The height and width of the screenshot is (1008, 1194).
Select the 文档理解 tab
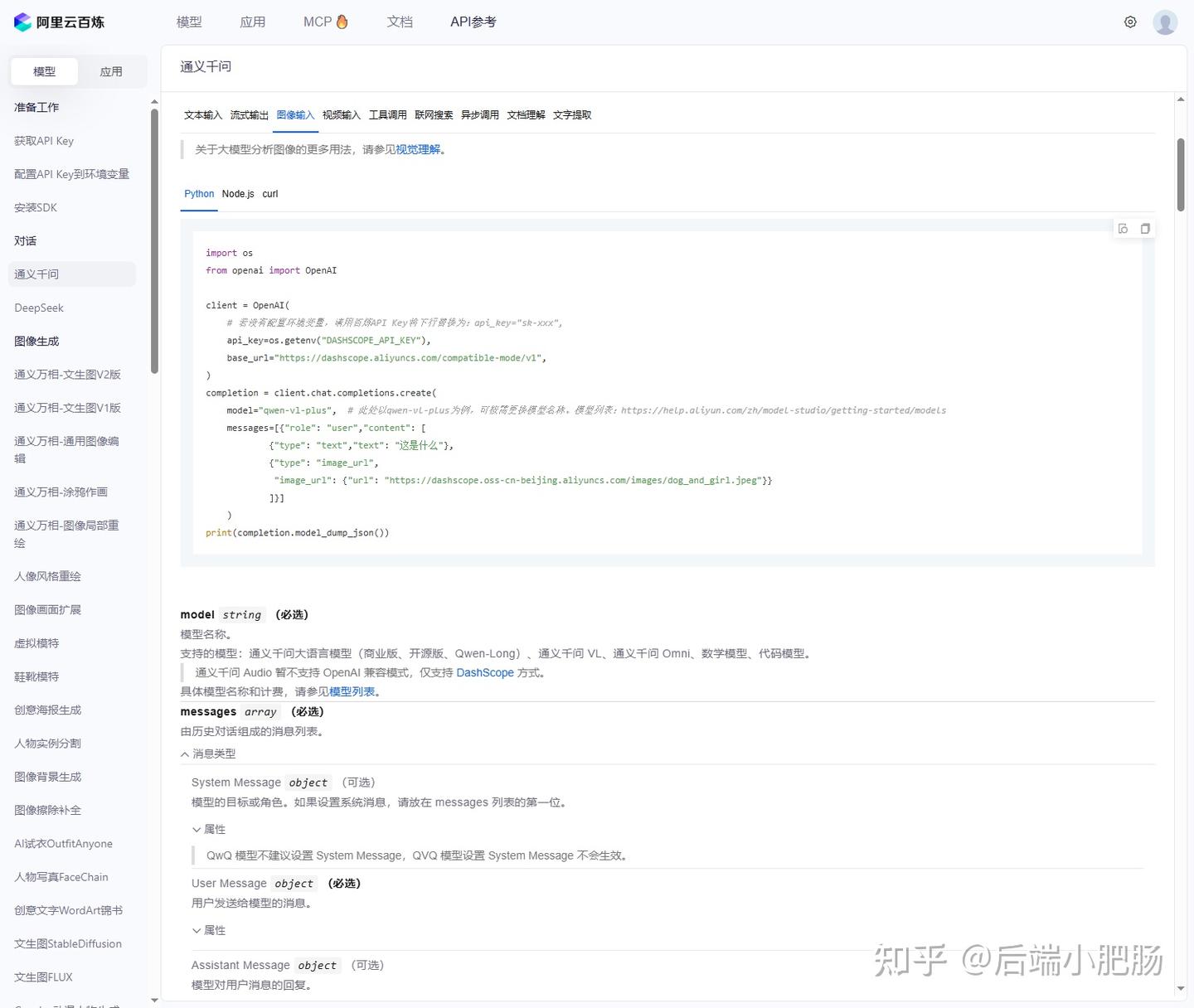tap(526, 115)
